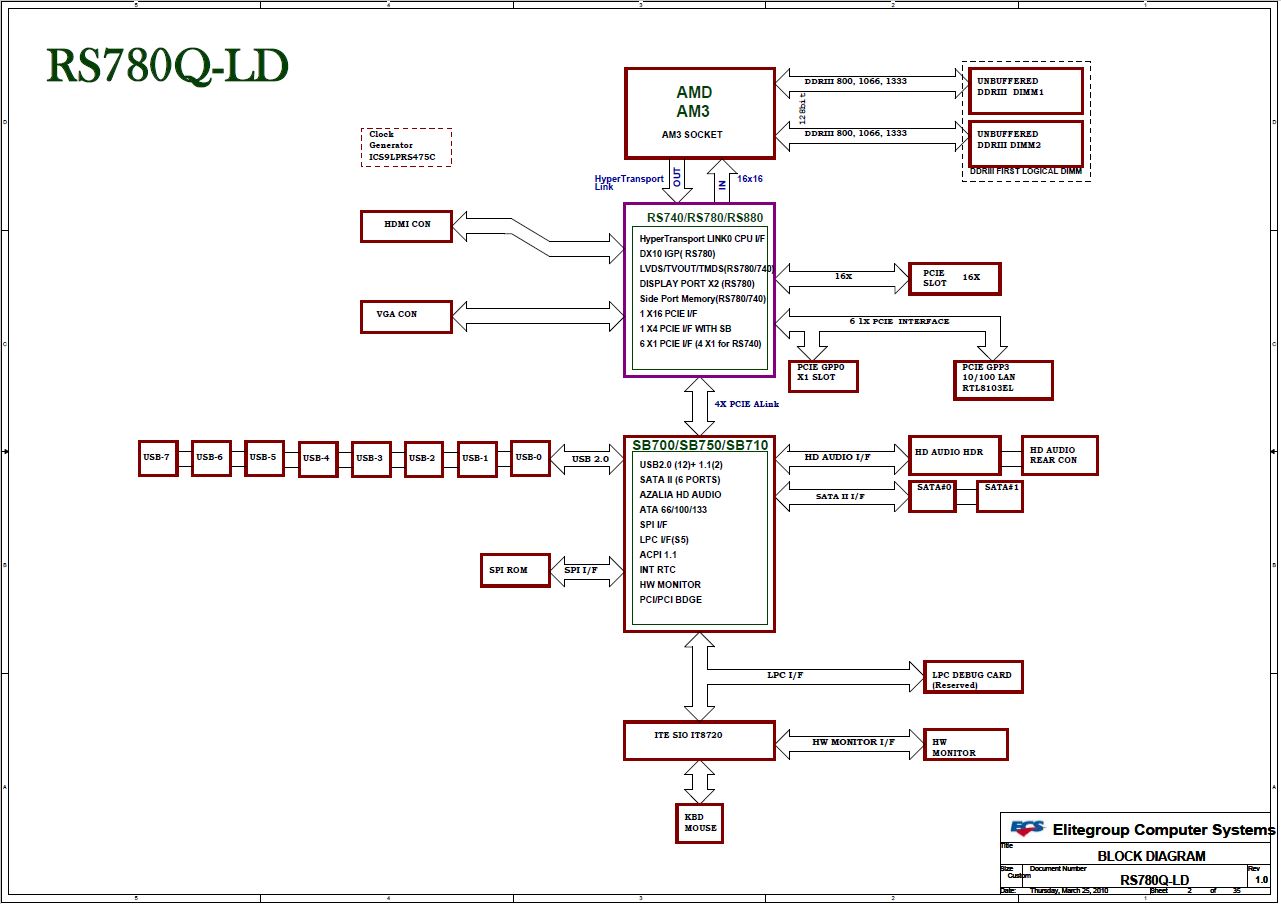Click the HDMI CON block
Viewport: 1281px width, 904px height.
tap(406, 226)
